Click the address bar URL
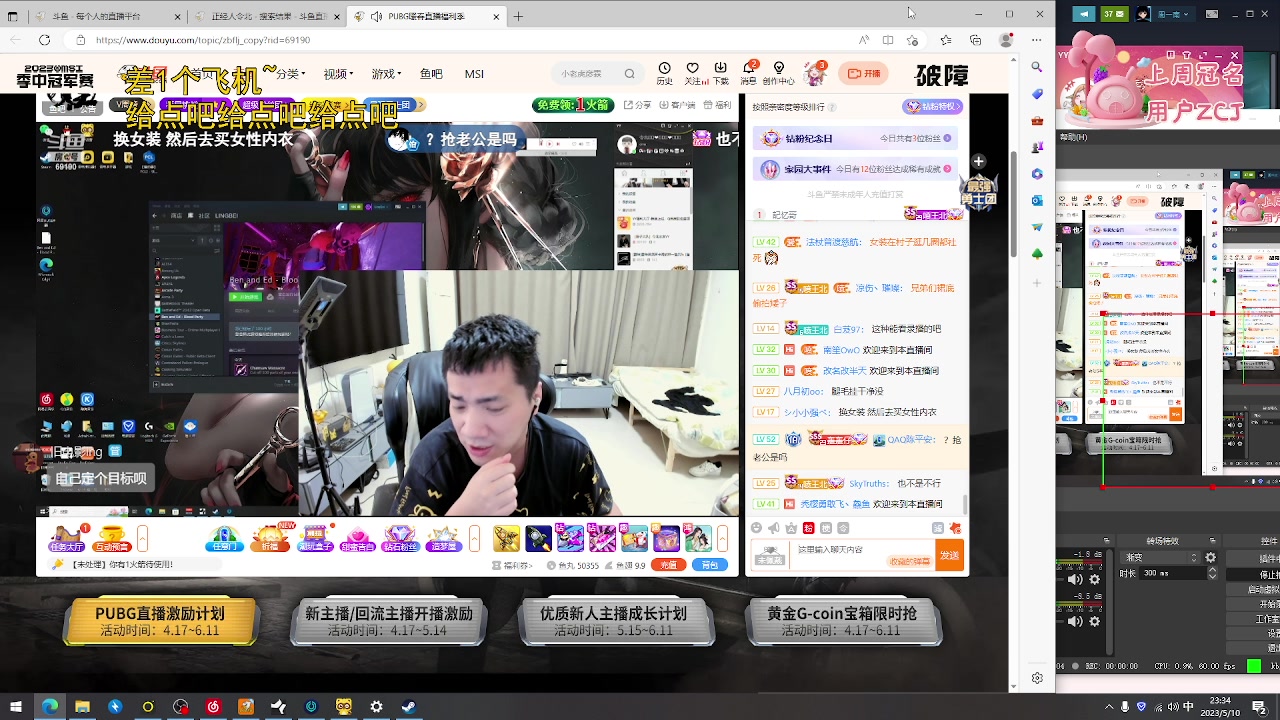 (203, 40)
